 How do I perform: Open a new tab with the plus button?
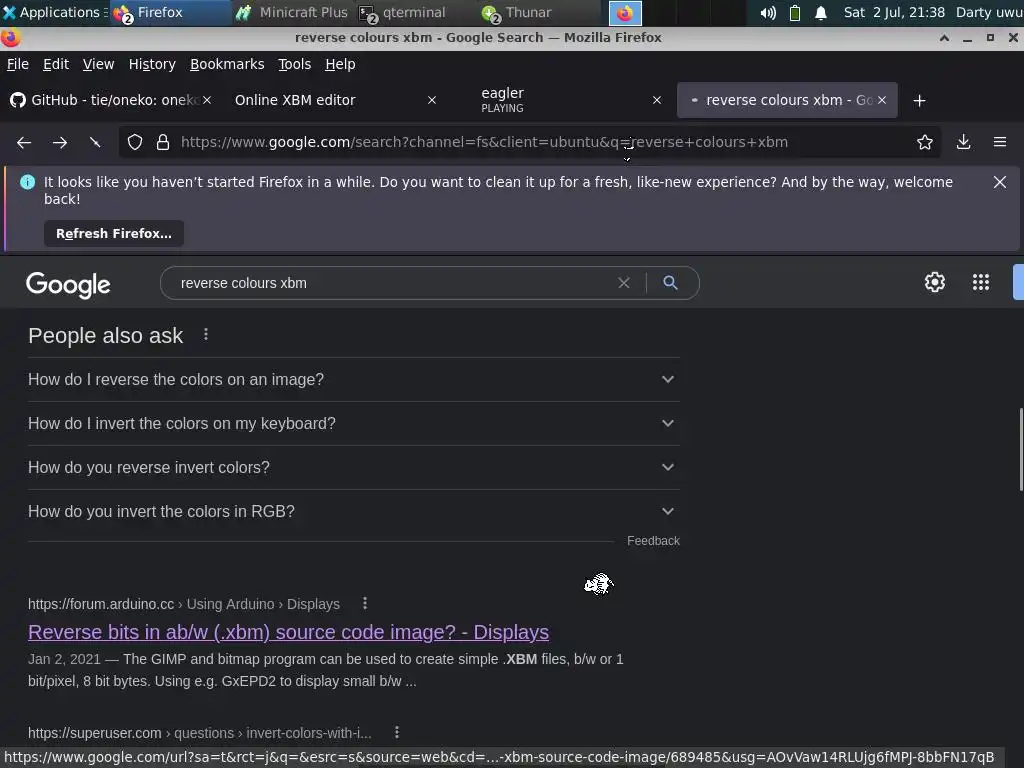(920, 101)
